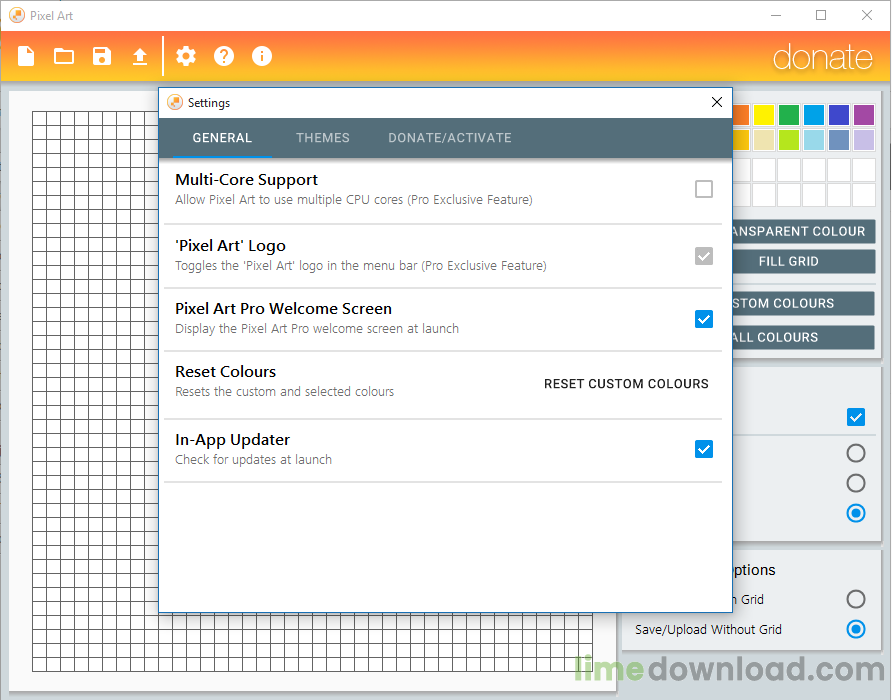This screenshot has width=892, height=700.
Task: Toggle the 'Pixel Art' Logo checkbox
Action: pos(704,256)
